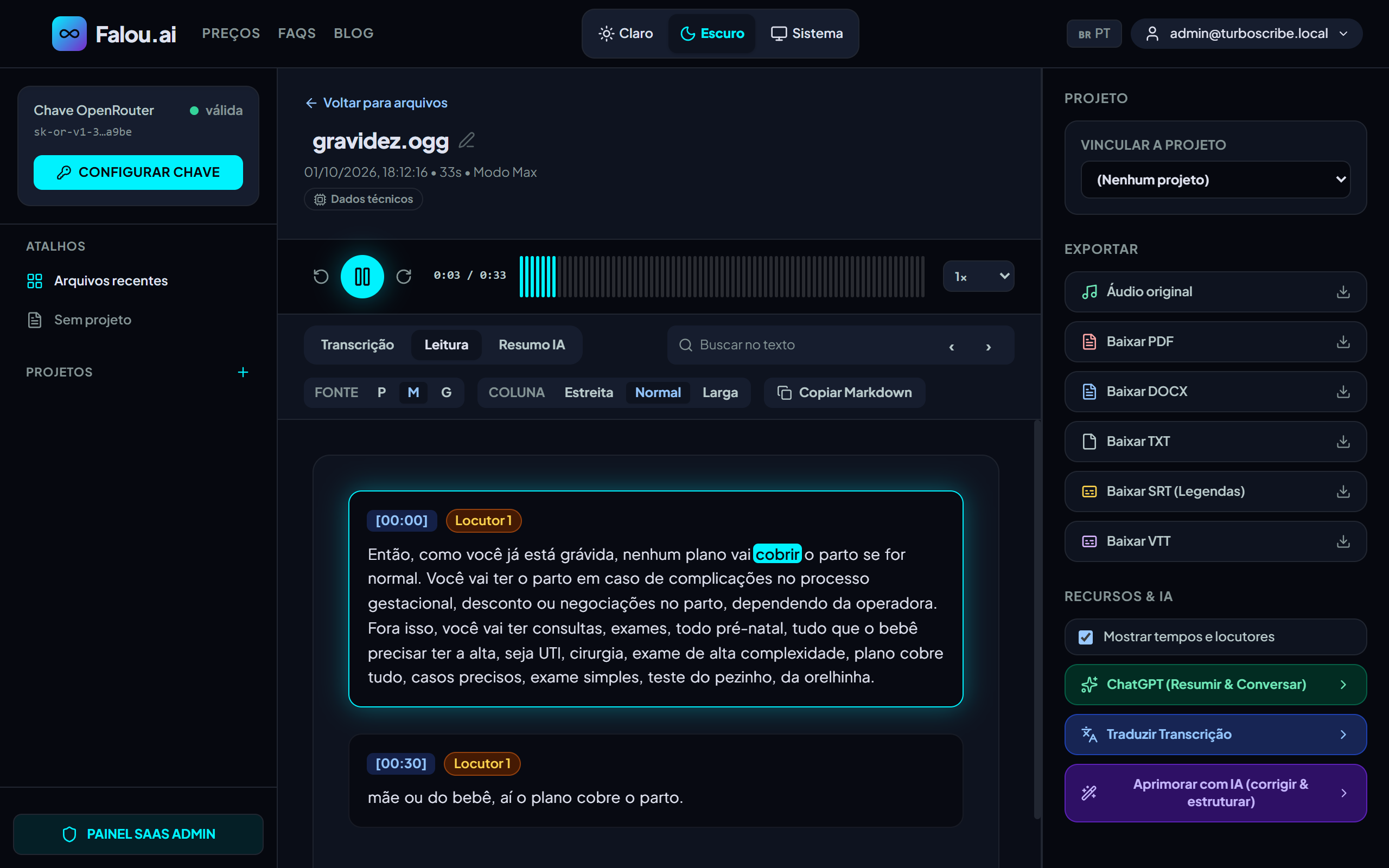Image resolution: width=1389 pixels, height=868 pixels.
Task: Pause the audio playback
Action: pos(362,277)
